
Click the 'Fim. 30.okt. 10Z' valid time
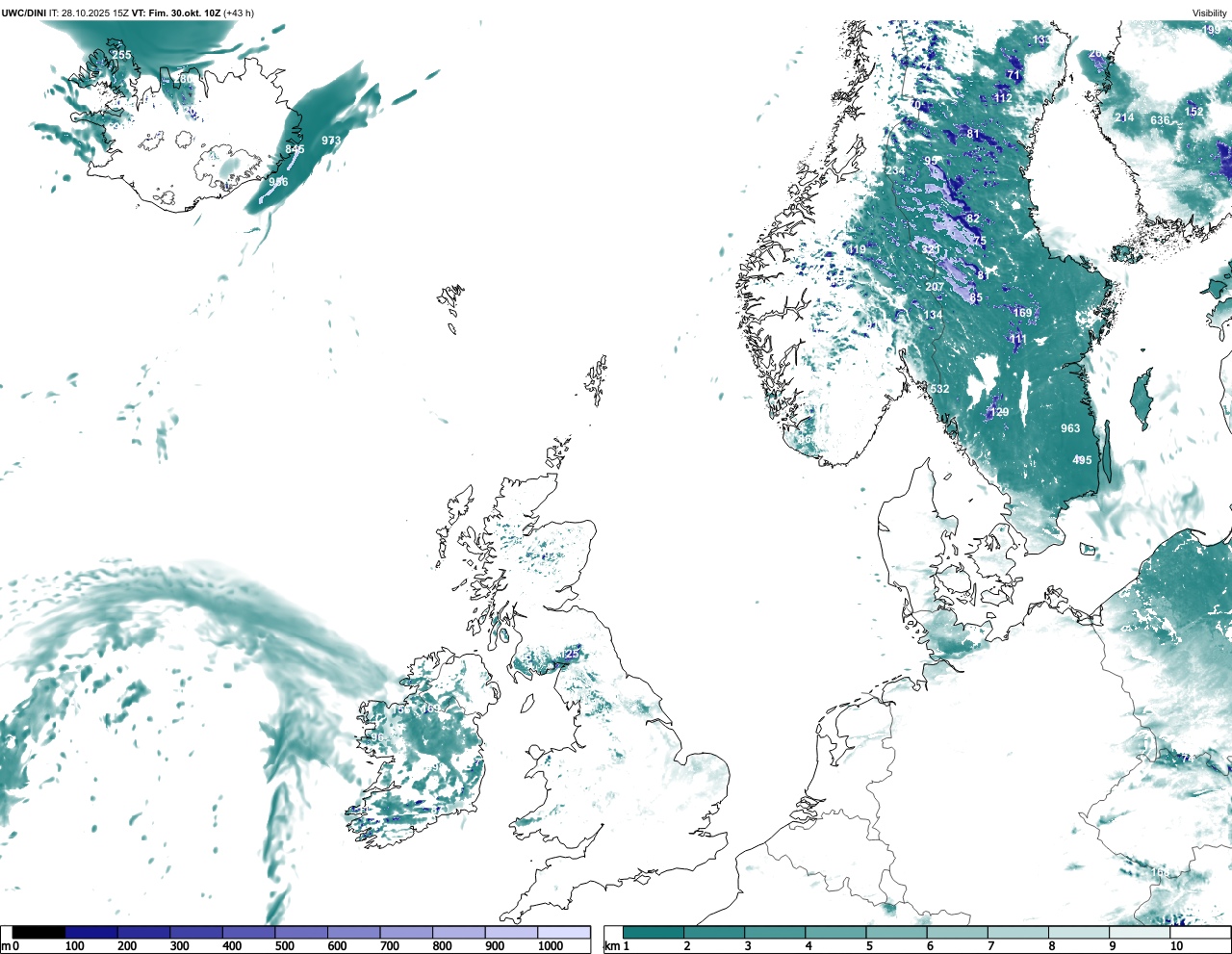[x=184, y=13]
